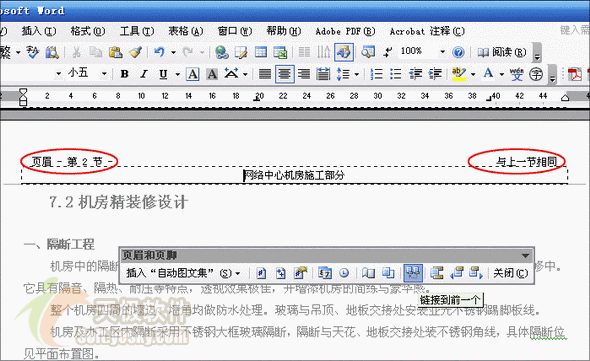The height and width of the screenshot is (361, 590).
Task: Click the font color A button
Action: [x=488, y=73]
